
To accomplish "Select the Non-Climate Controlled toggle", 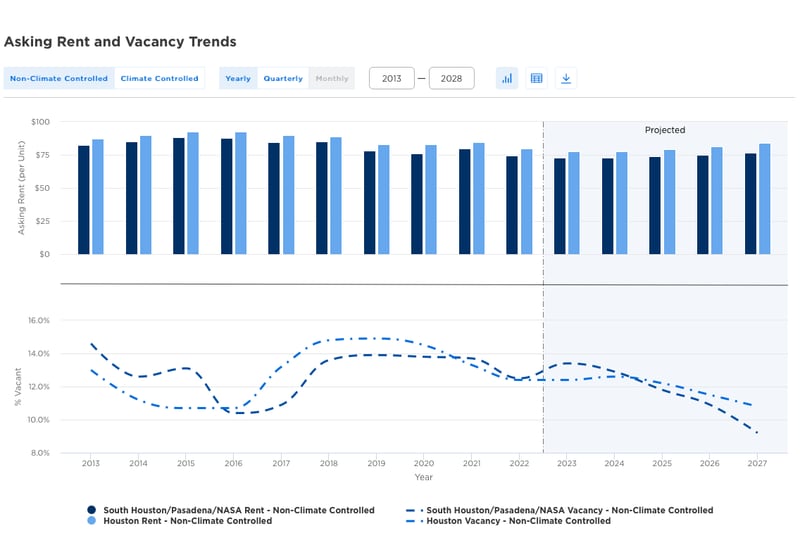I will [59, 79].
